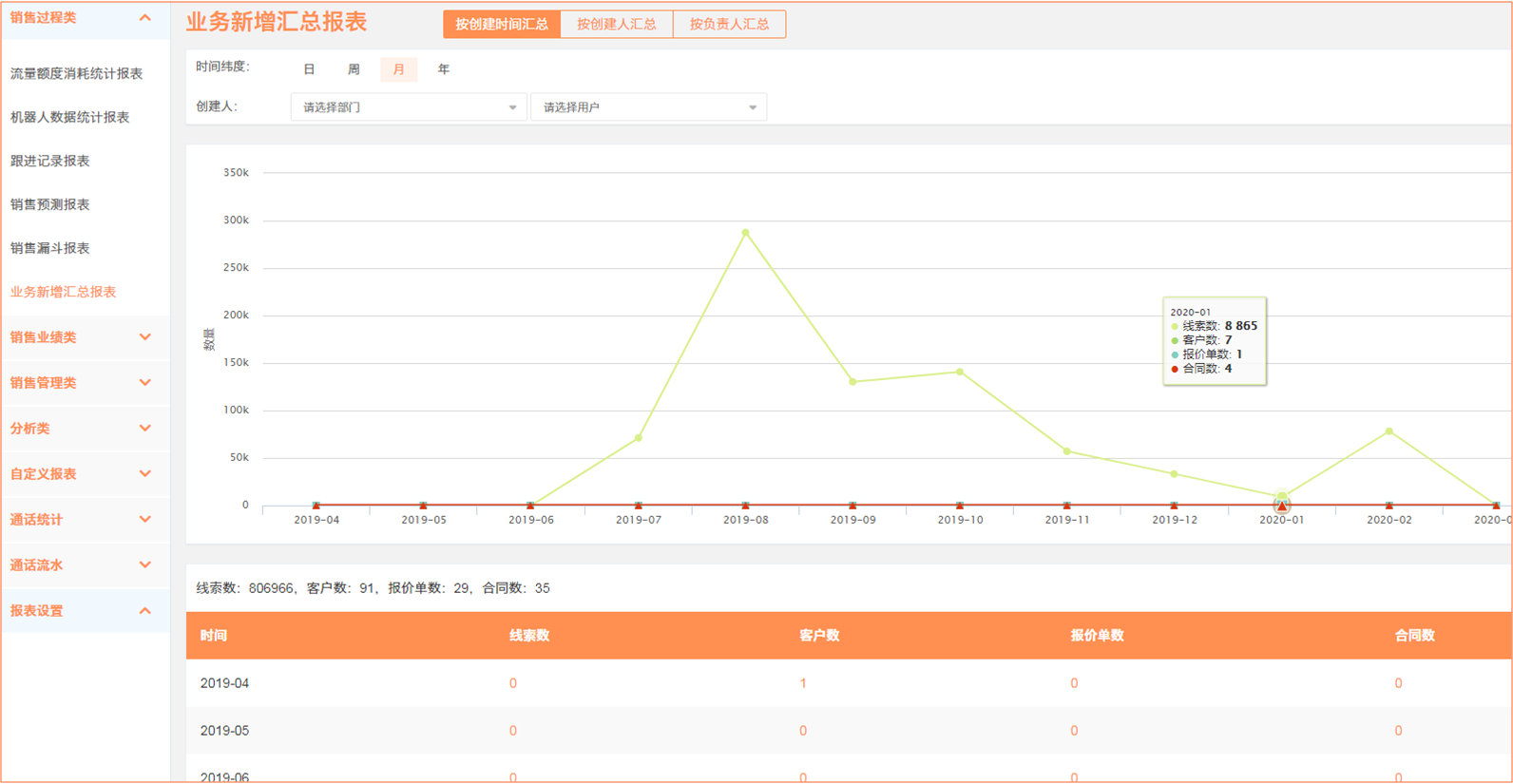Expand the 通话流水 chevron arrow

pos(144,565)
